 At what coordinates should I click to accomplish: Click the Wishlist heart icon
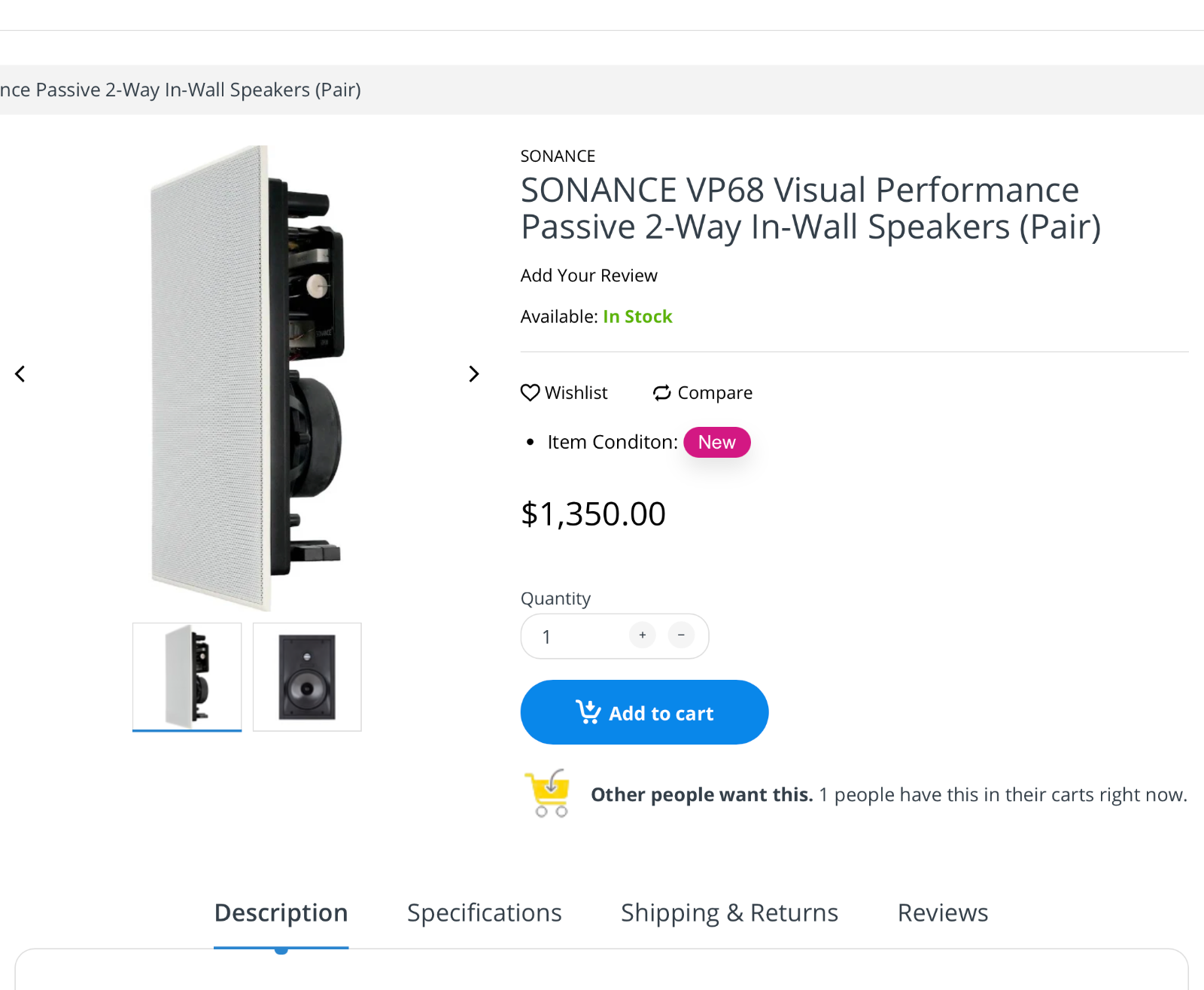tap(531, 392)
